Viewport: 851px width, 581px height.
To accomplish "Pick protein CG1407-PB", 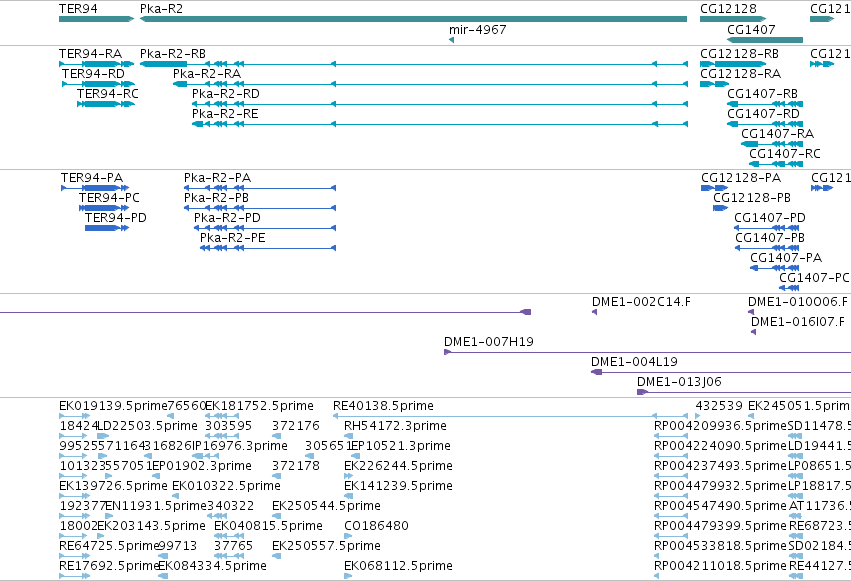I will (767, 248).
